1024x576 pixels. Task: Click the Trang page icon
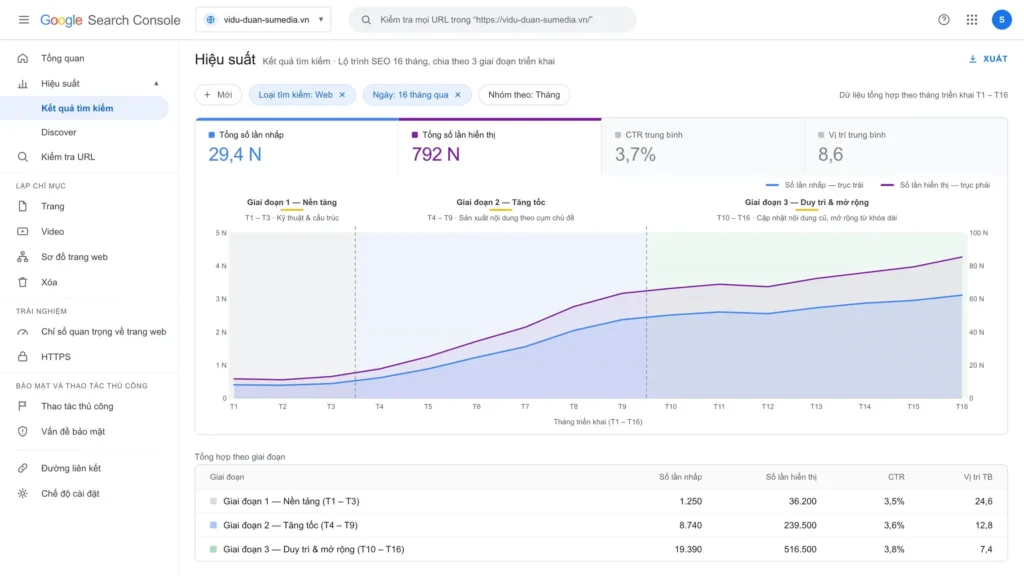point(23,206)
